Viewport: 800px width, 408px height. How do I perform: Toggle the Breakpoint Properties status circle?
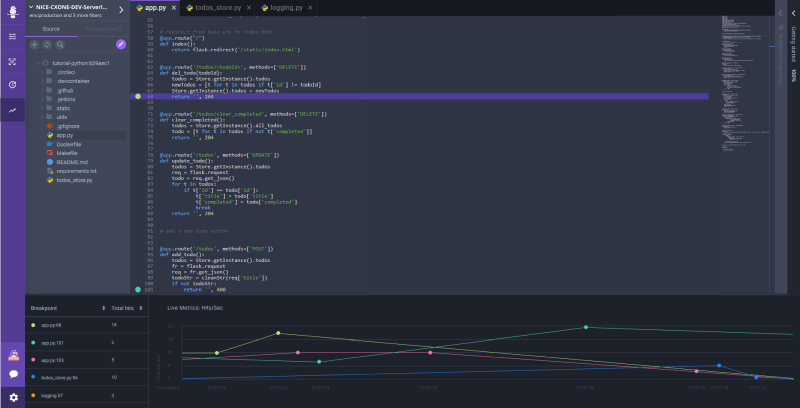[x=781, y=28]
